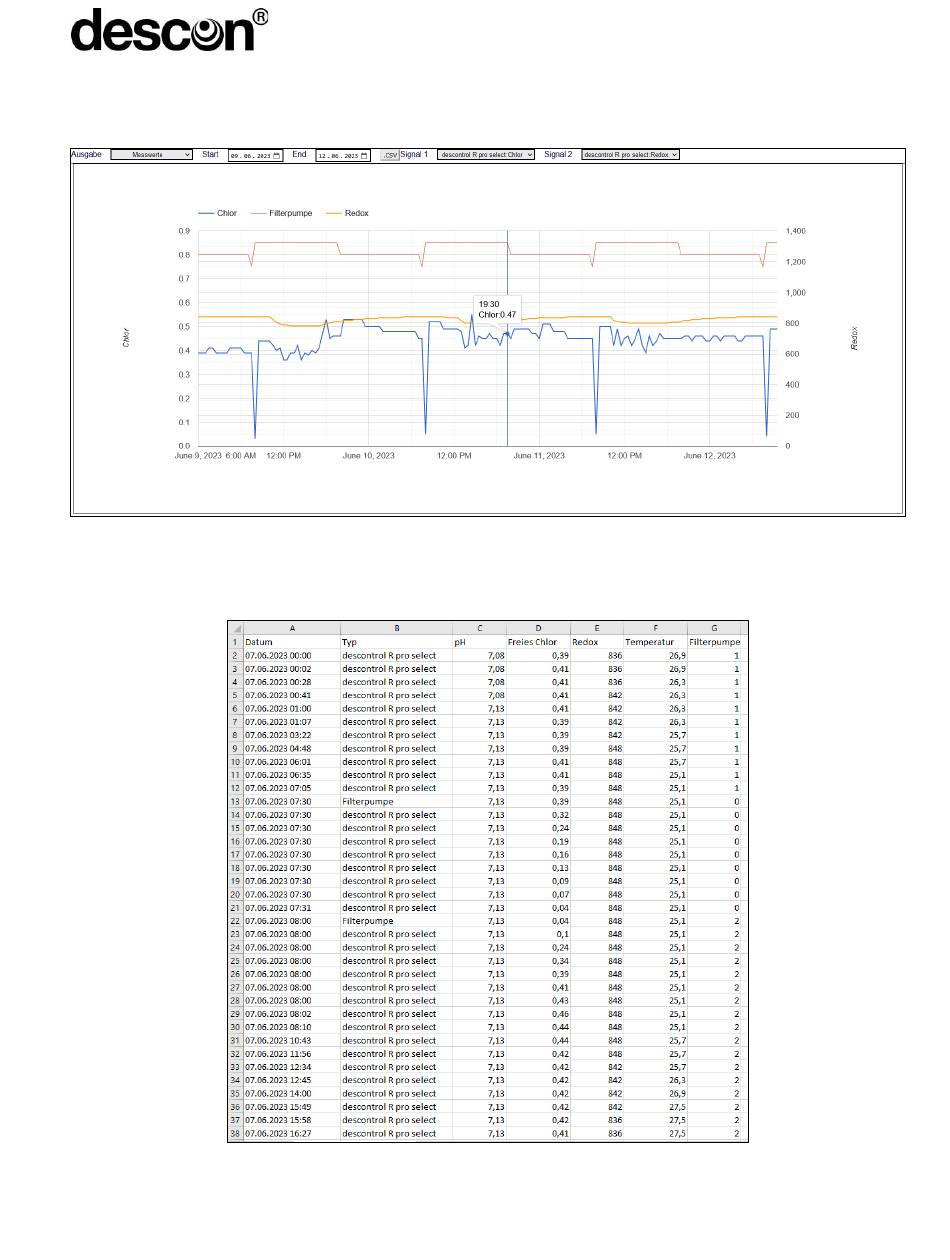
Task: Select column B header
Action: pos(396,628)
